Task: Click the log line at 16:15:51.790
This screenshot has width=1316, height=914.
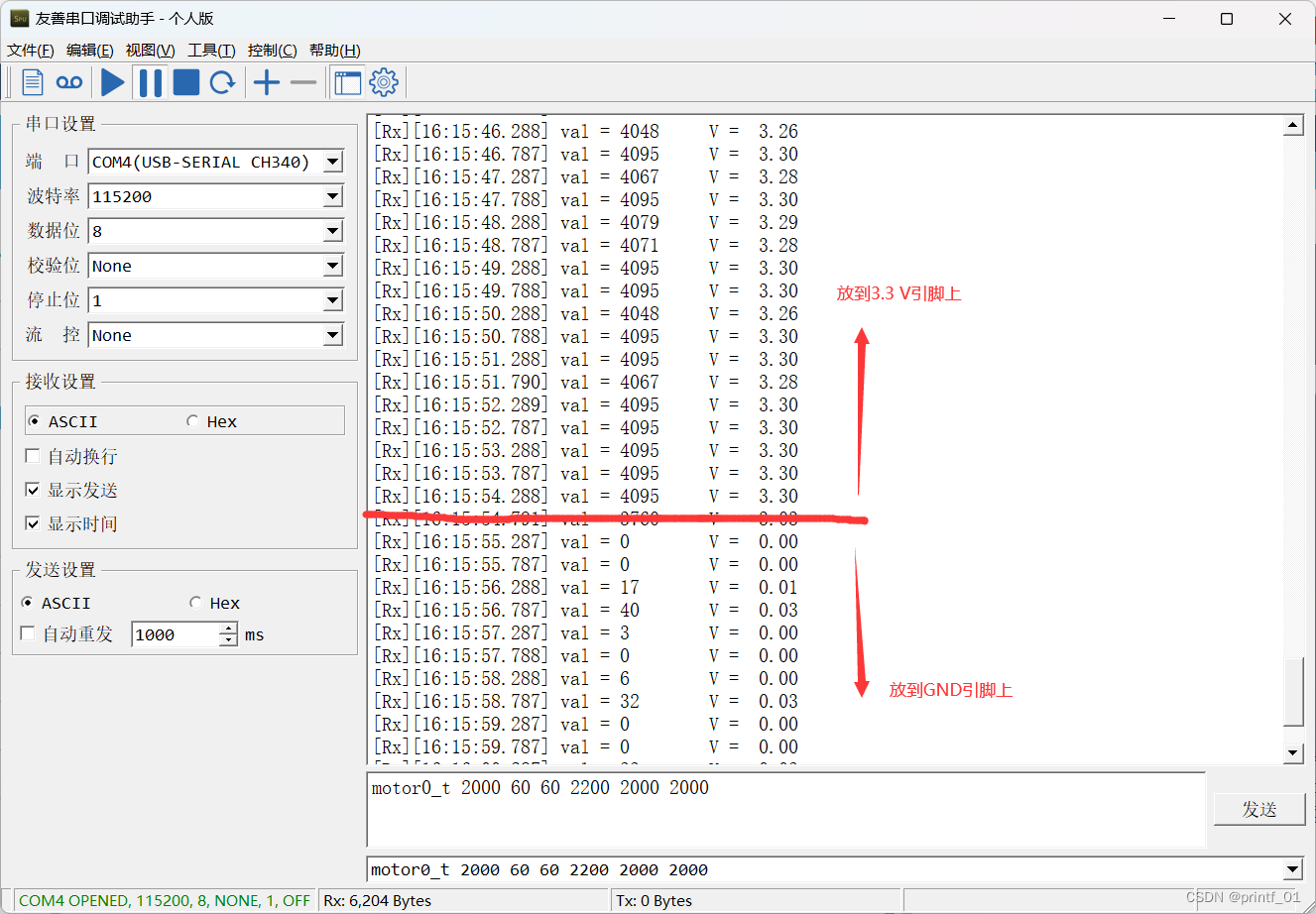Action: click(x=585, y=382)
